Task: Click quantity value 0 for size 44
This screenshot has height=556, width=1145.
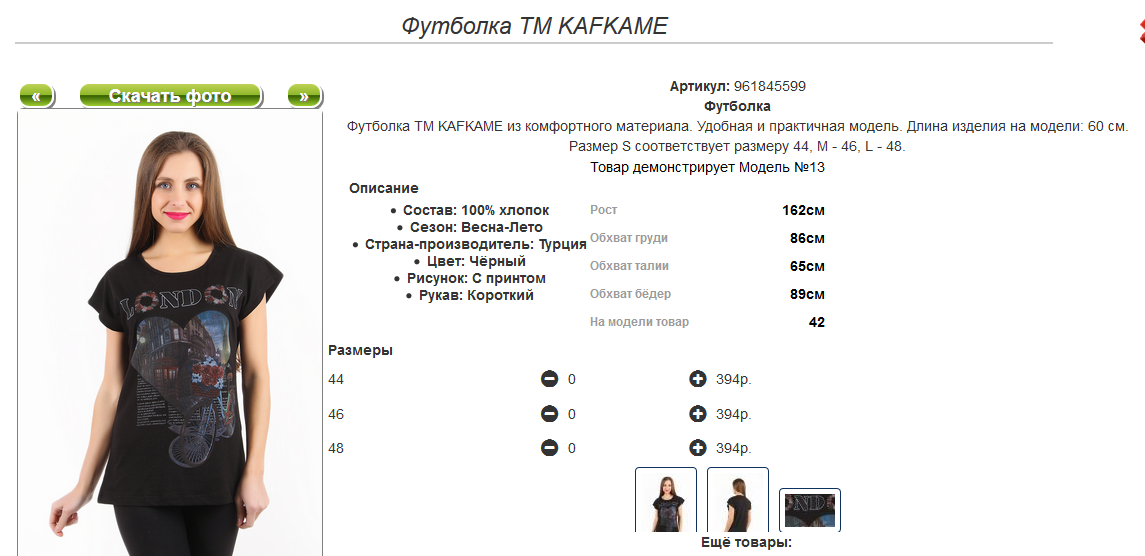Action: coord(572,379)
